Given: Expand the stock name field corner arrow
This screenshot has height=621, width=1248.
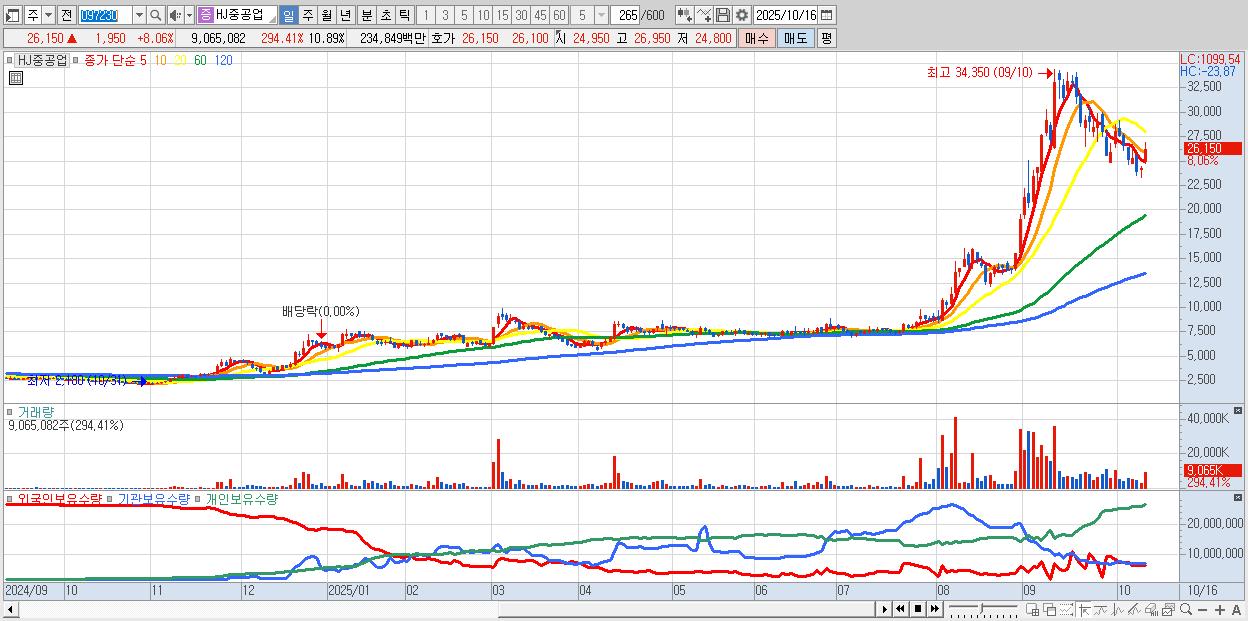Looking at the screenshot, I should (273, 19).
